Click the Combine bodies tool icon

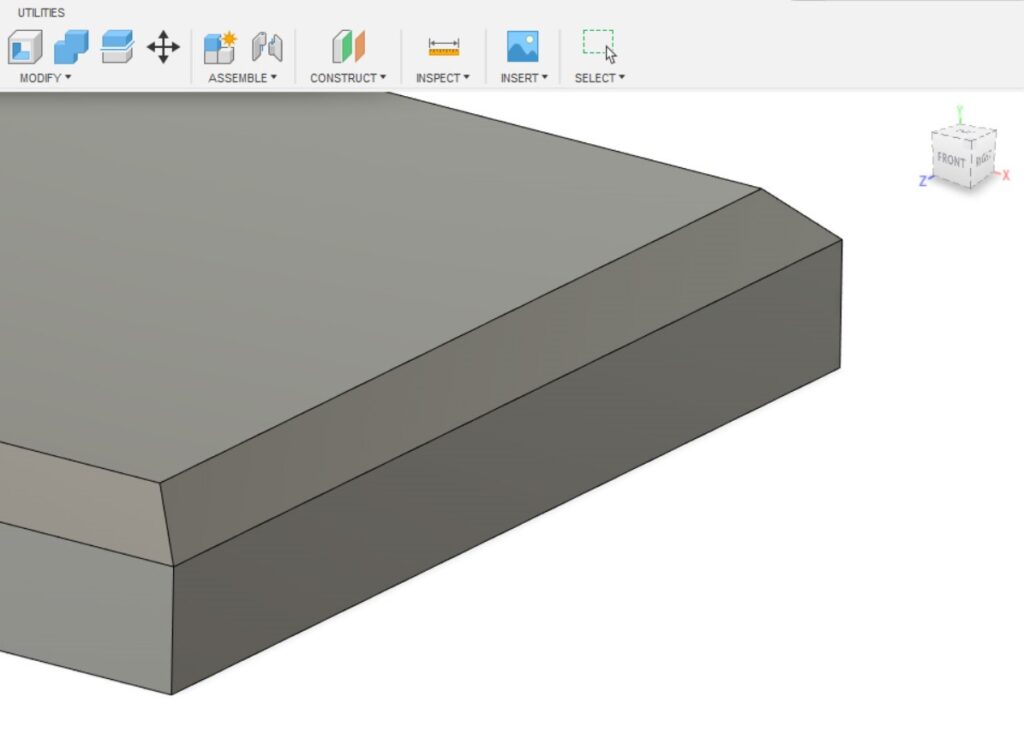(71, 47)
